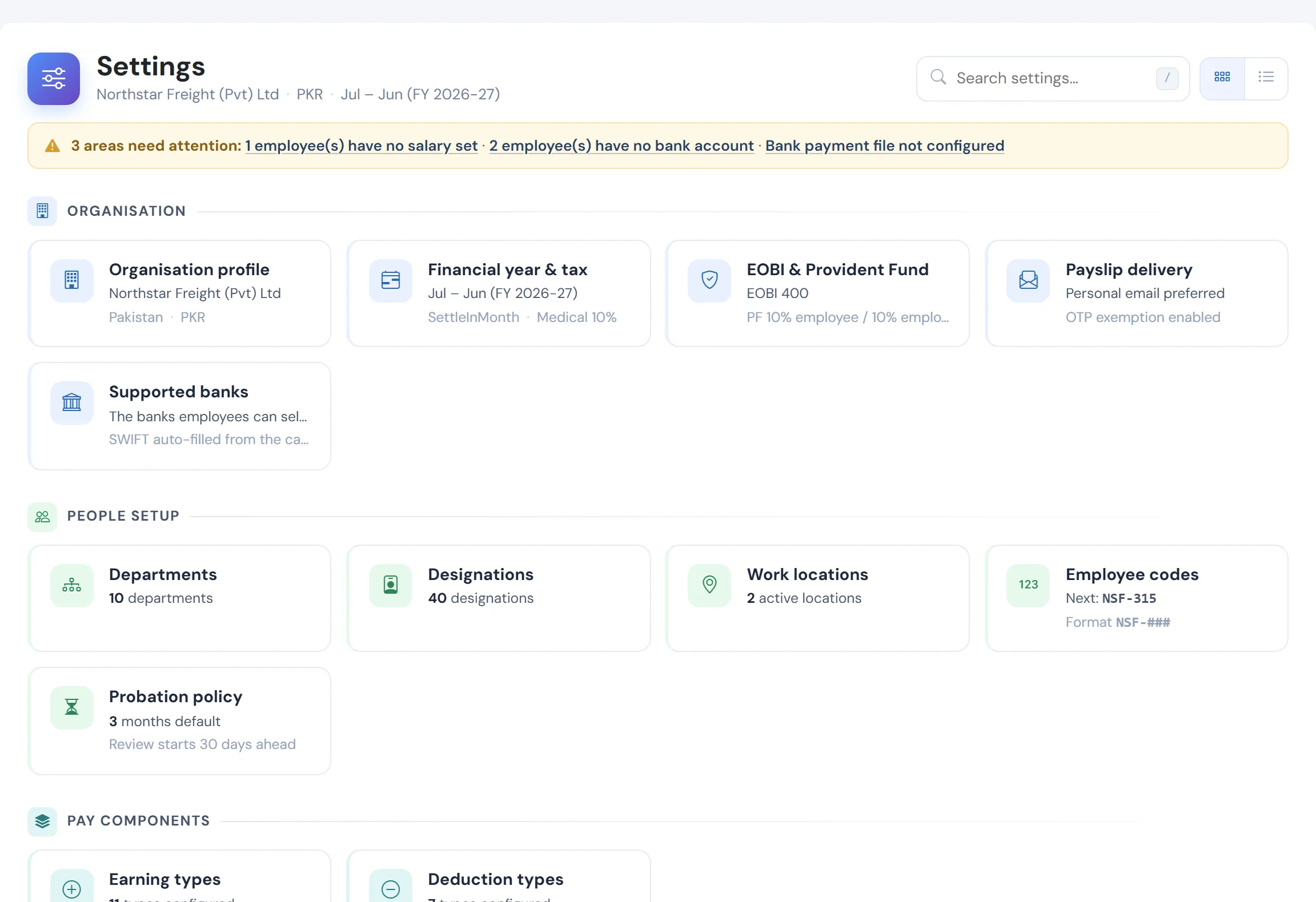1316x902 pixels.
Task: Click the EOBI & Provident Fund shield icon
Action: [709, 280]
